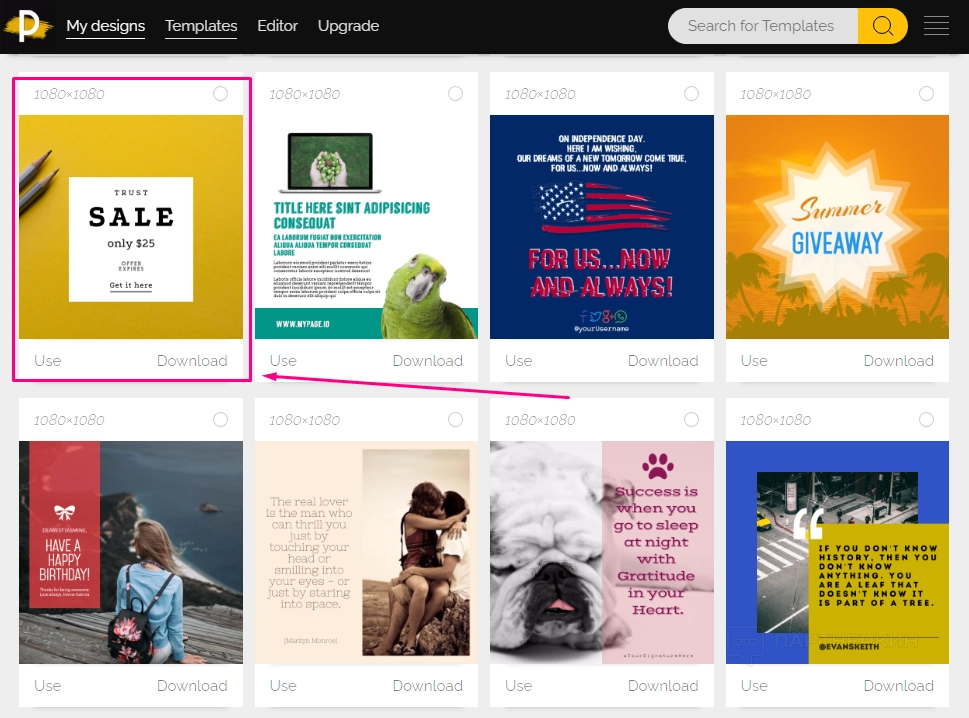Use the Happy Birthday template
The width and height of the screenshot is (969, 718).
click(48, 685)
